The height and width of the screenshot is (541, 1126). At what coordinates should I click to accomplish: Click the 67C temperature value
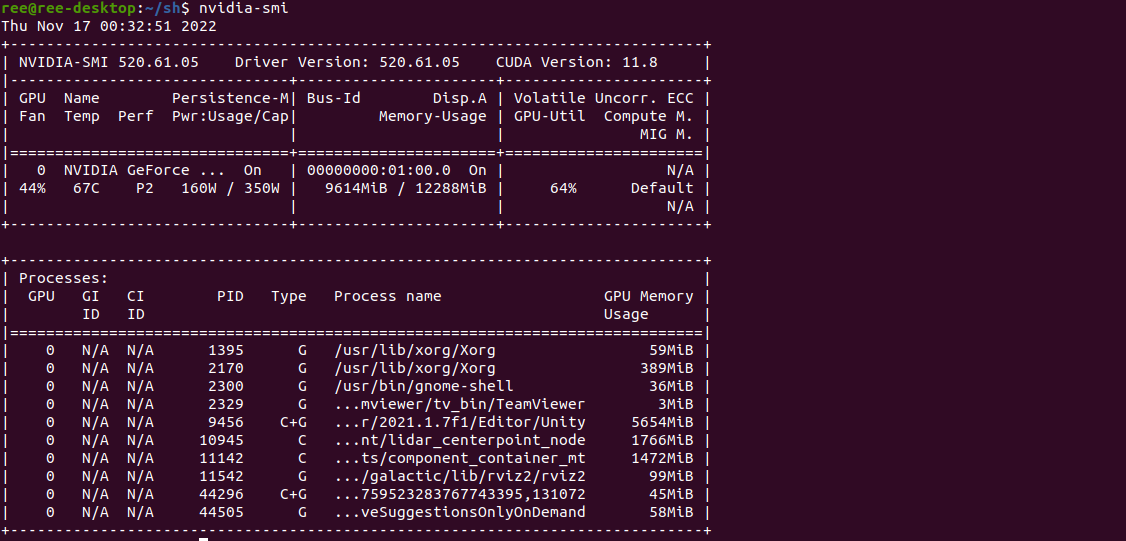point(86,188)
